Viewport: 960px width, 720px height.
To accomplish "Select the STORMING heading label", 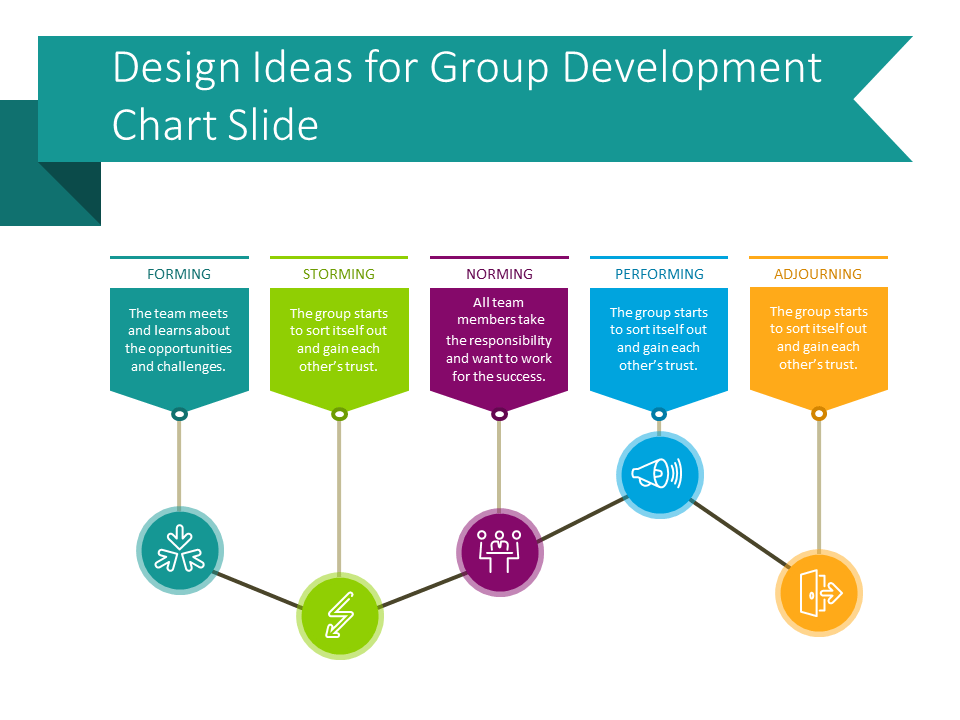I will point(339,274).
